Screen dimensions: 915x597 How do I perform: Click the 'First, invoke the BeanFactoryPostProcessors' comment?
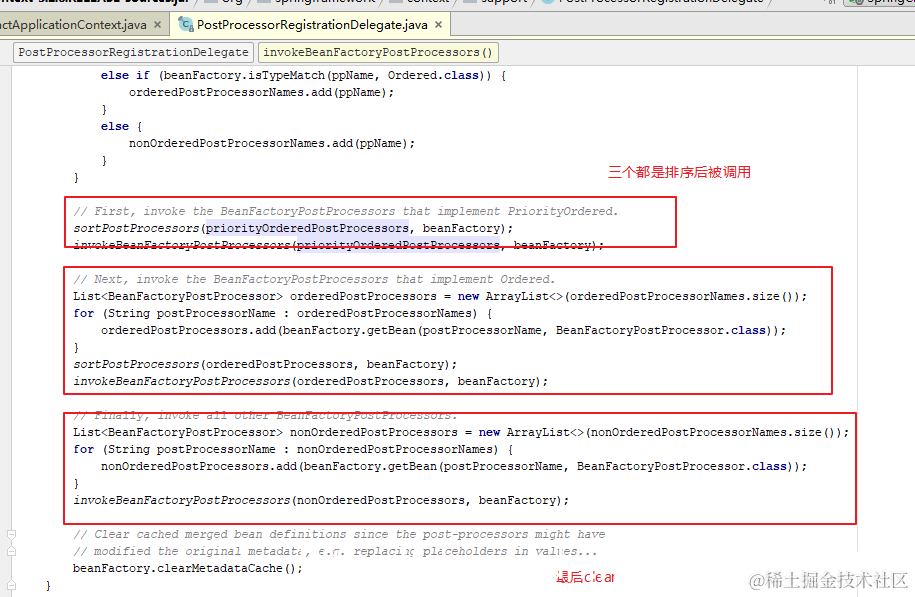[345, 211]
